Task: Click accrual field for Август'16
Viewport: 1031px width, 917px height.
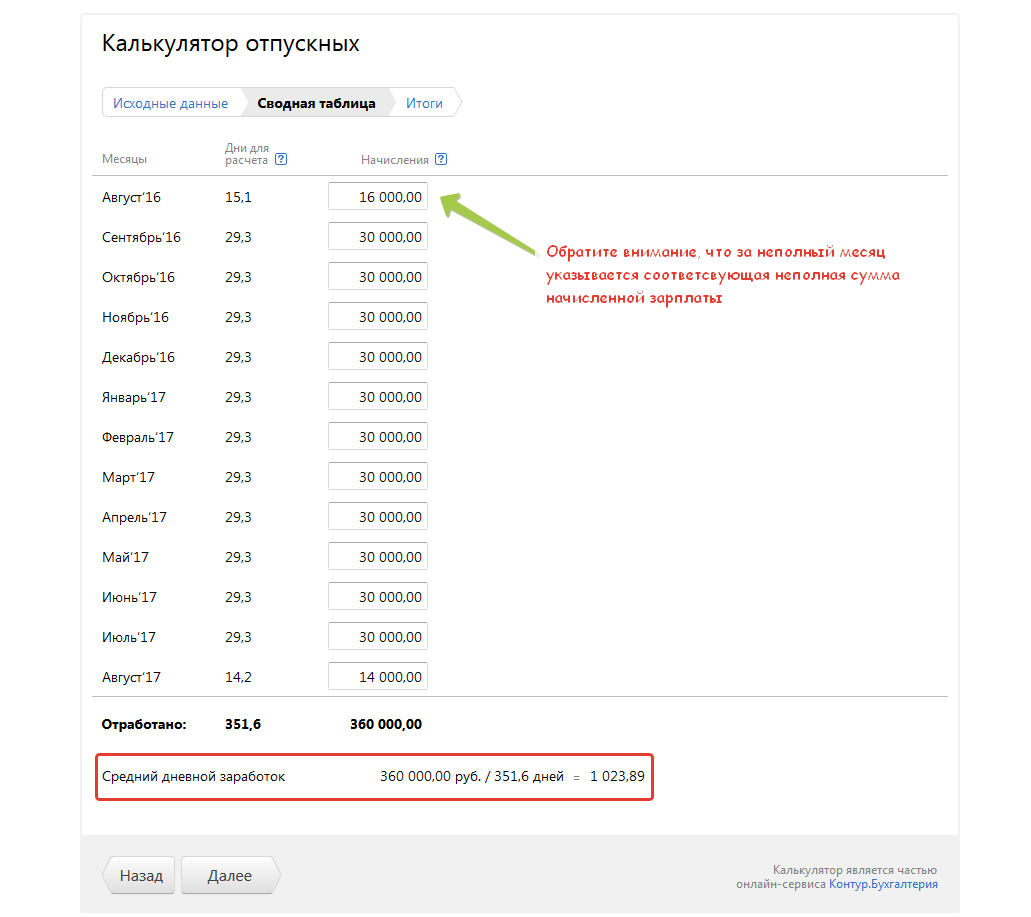Action: click(378, 197)
